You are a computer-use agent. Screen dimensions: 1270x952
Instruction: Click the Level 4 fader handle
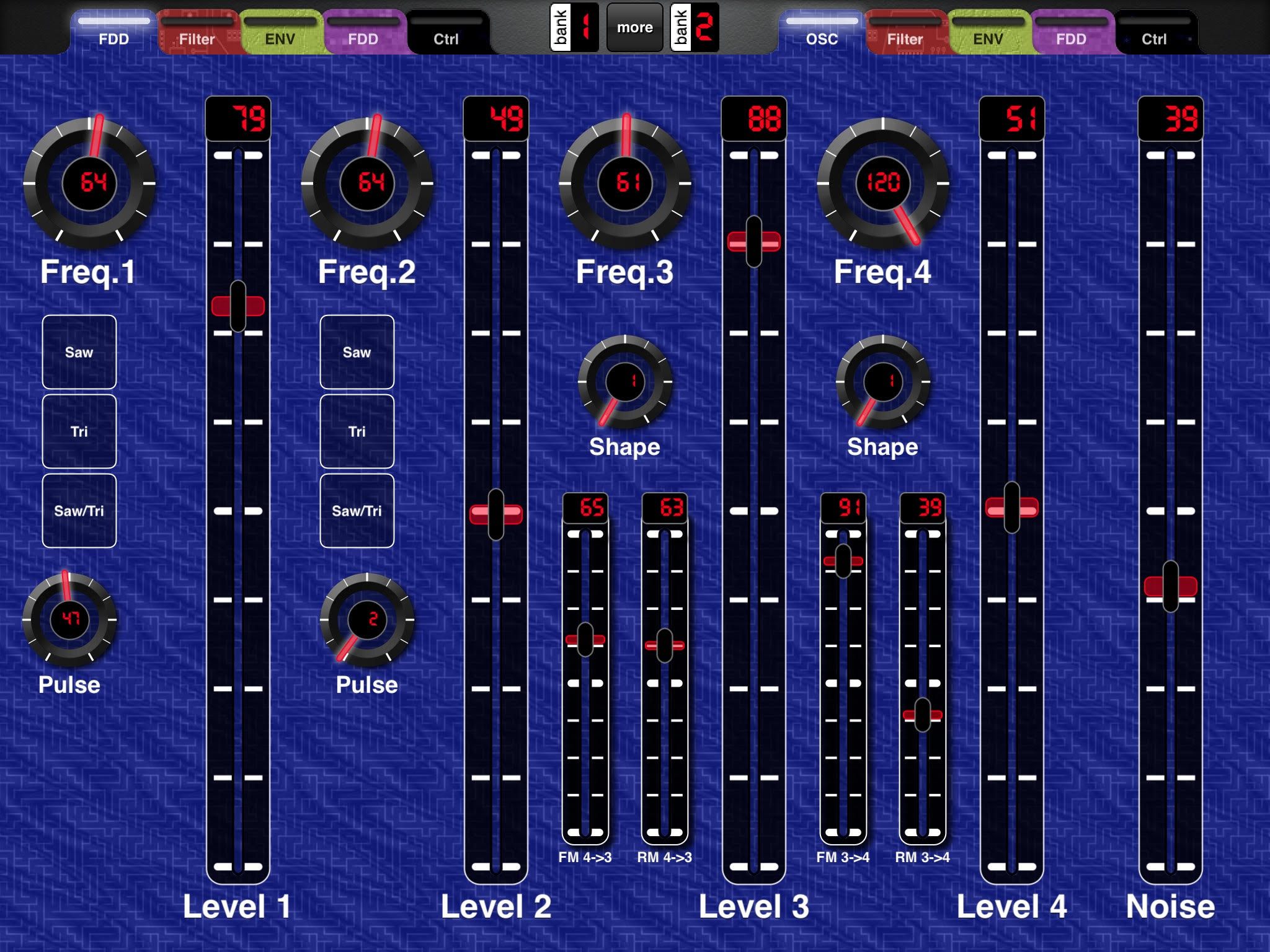pyautogui.click(x=1012, y=508)
